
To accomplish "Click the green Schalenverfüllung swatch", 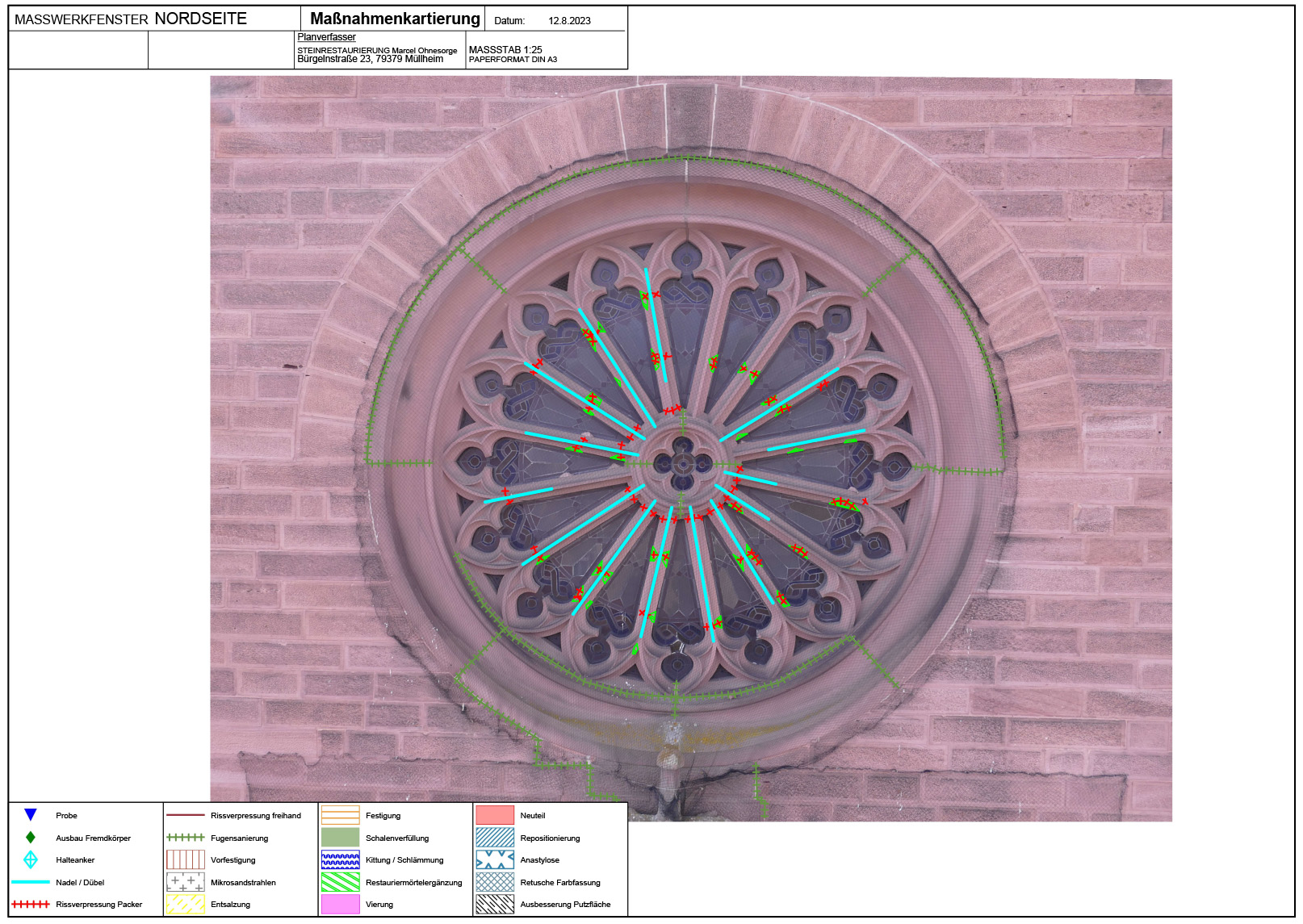I will [x=340, y=838].
